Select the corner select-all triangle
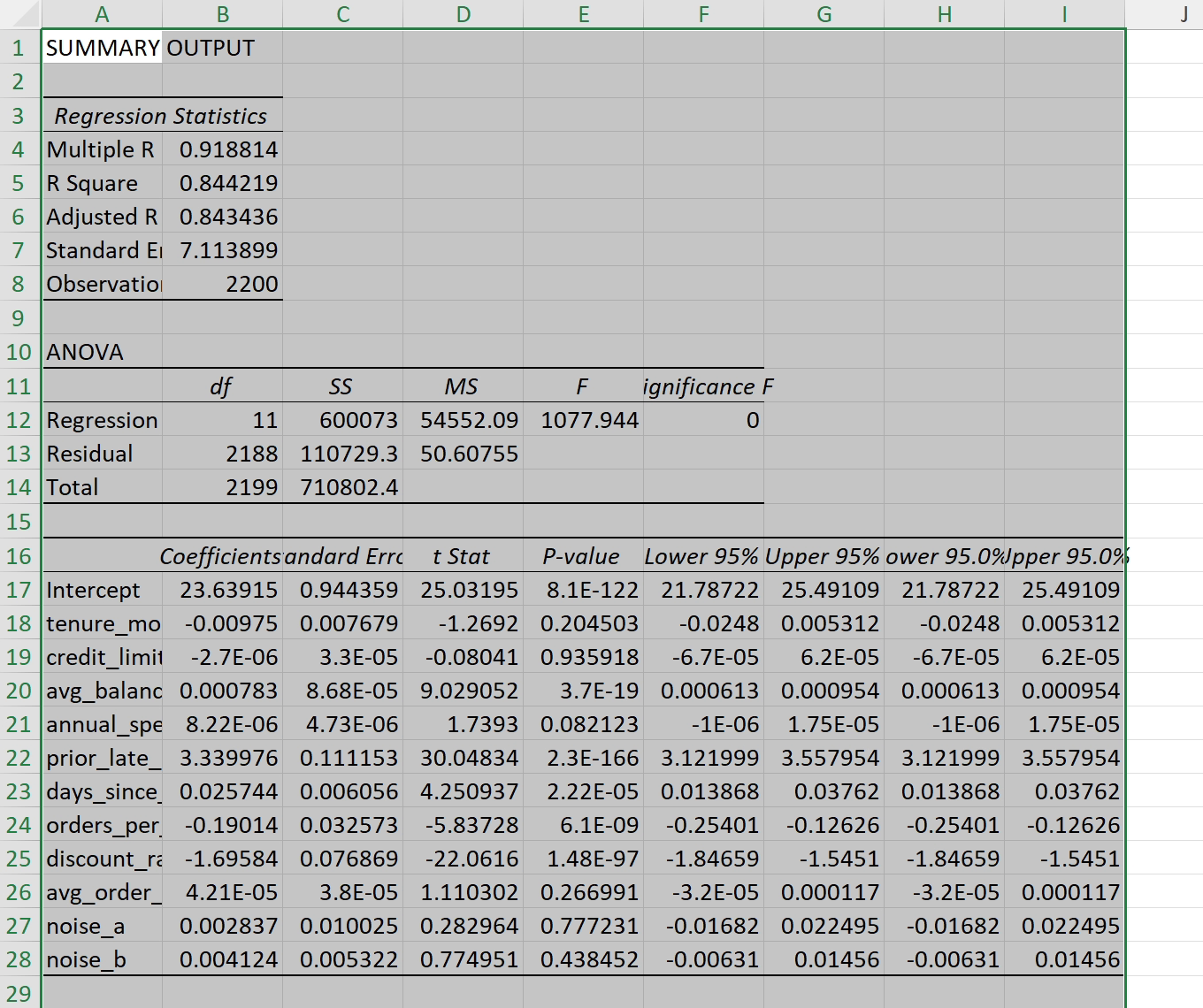Image resolution: width=1203 pixels, height=1008 pixels. 21,14
